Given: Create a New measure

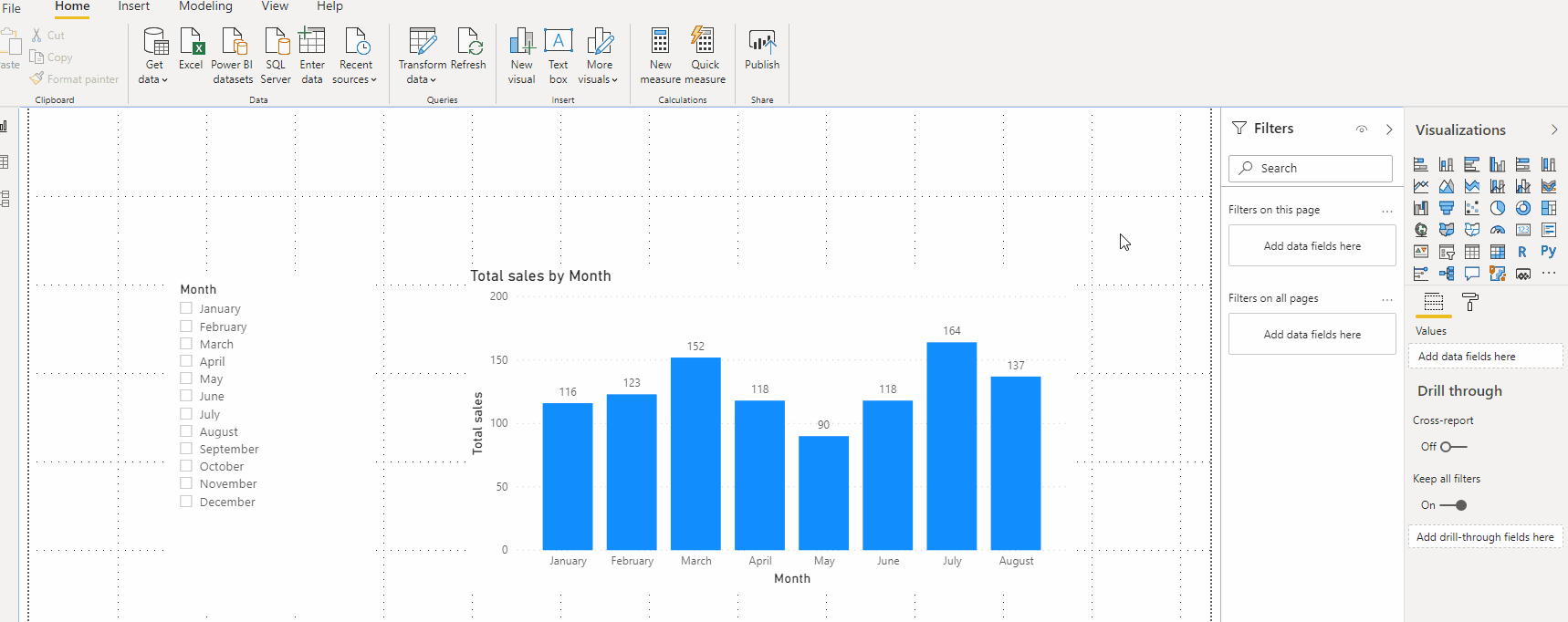Looking at the screenshot, I should 661,56.
